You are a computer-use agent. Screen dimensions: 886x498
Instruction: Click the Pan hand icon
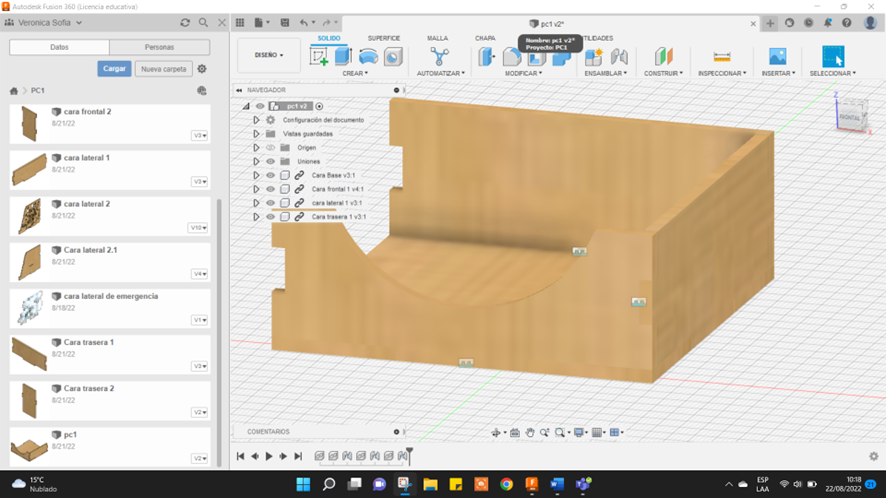[529, 432]
